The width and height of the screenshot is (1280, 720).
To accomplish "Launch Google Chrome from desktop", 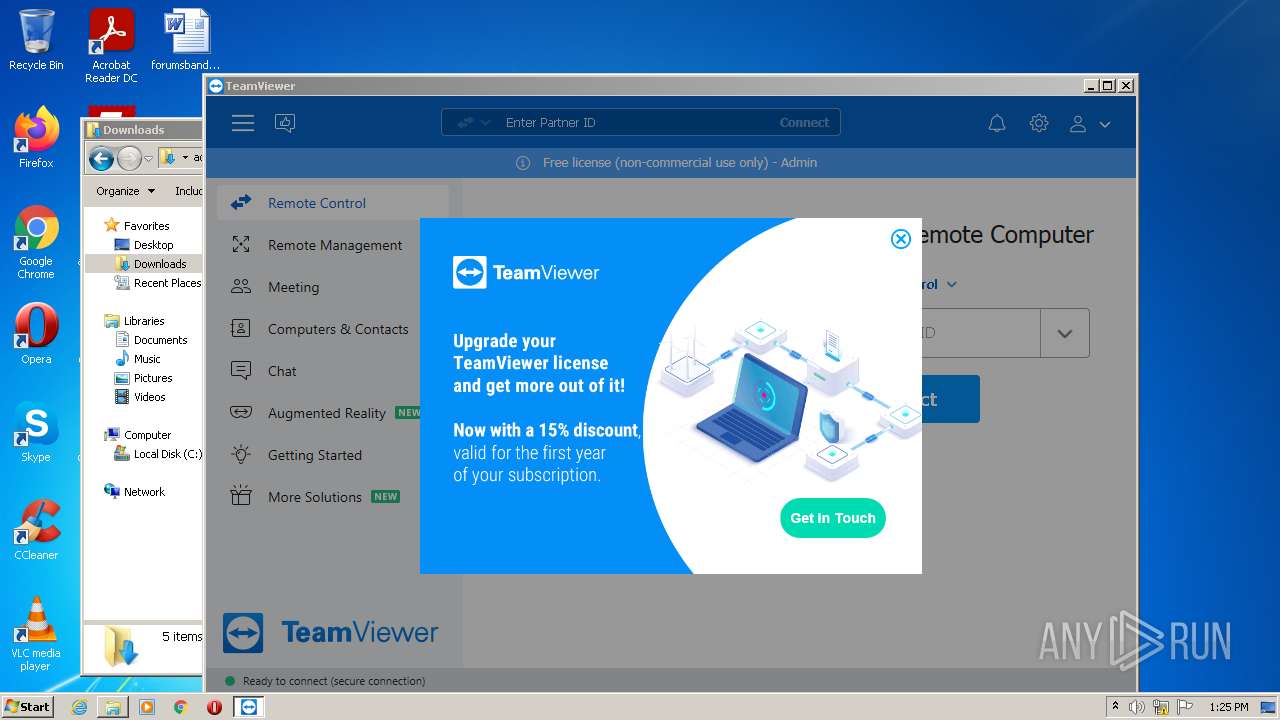I will [36, 243].
